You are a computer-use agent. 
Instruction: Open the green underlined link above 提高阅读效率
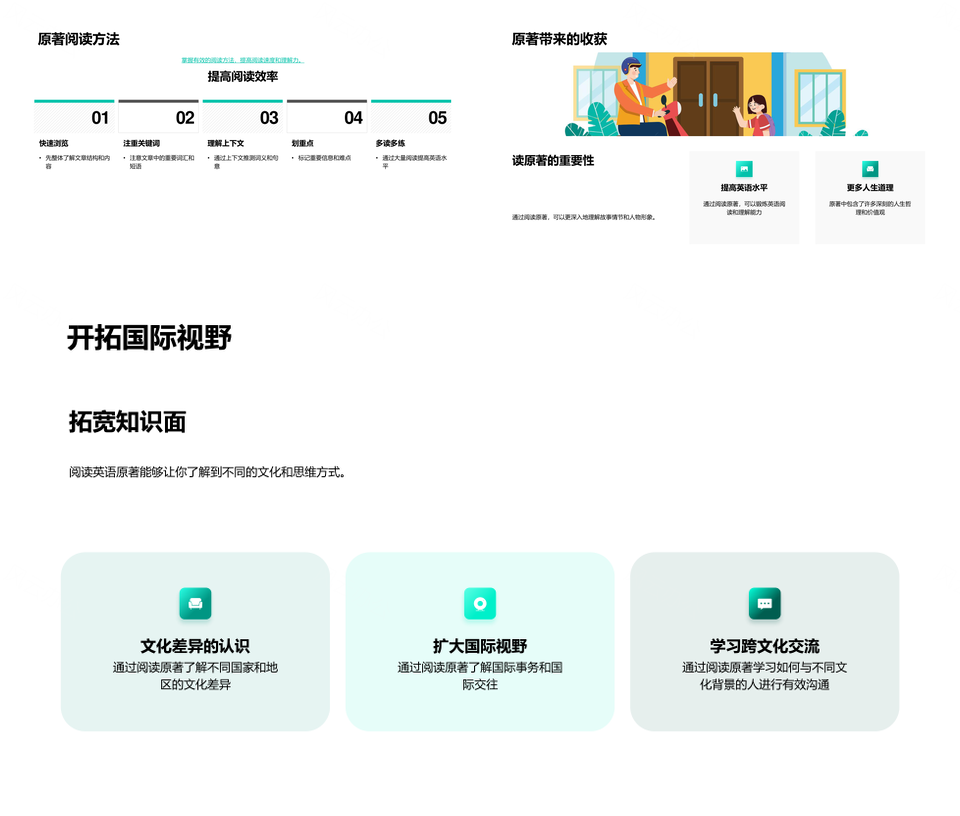(242, 60)
